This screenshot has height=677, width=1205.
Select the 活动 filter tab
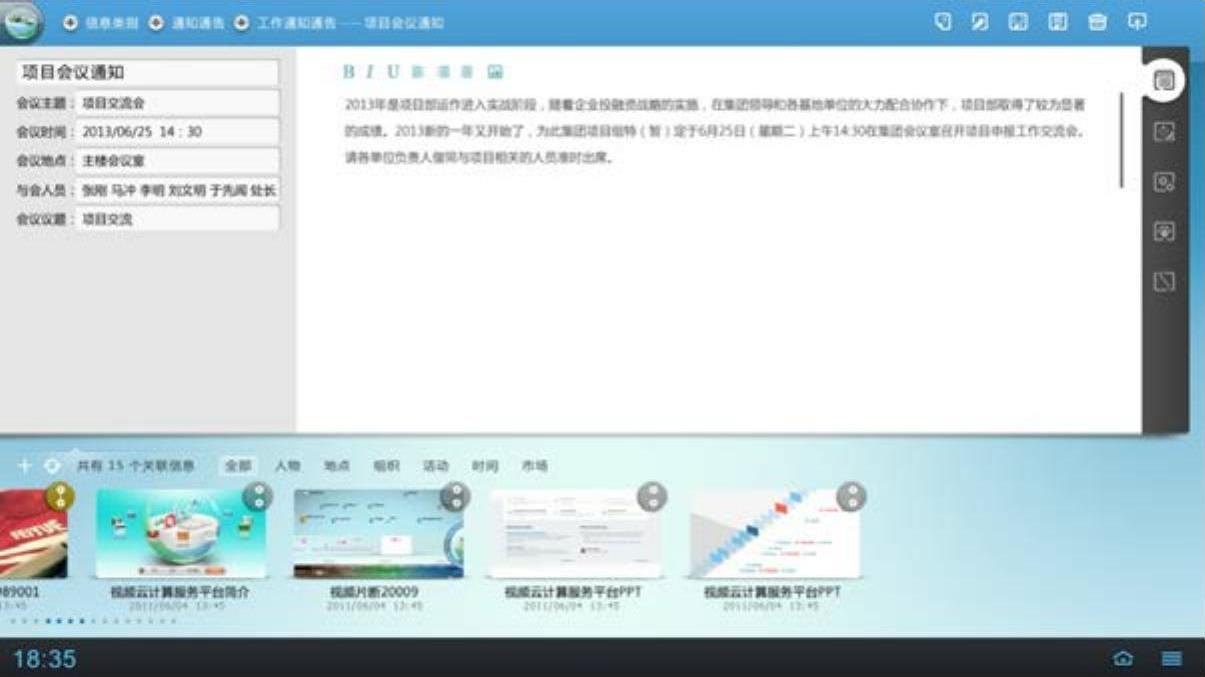click(x=436, y=466)
